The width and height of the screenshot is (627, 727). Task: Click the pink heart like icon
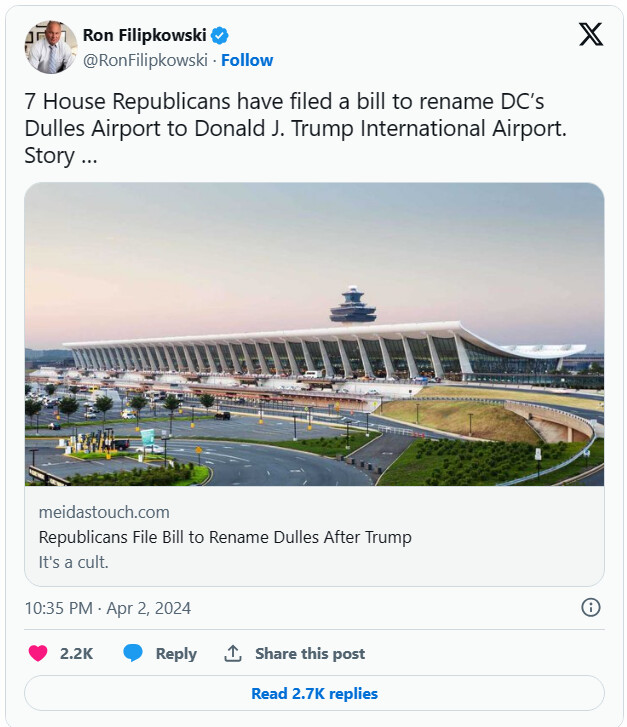click(x=38, y=653)
